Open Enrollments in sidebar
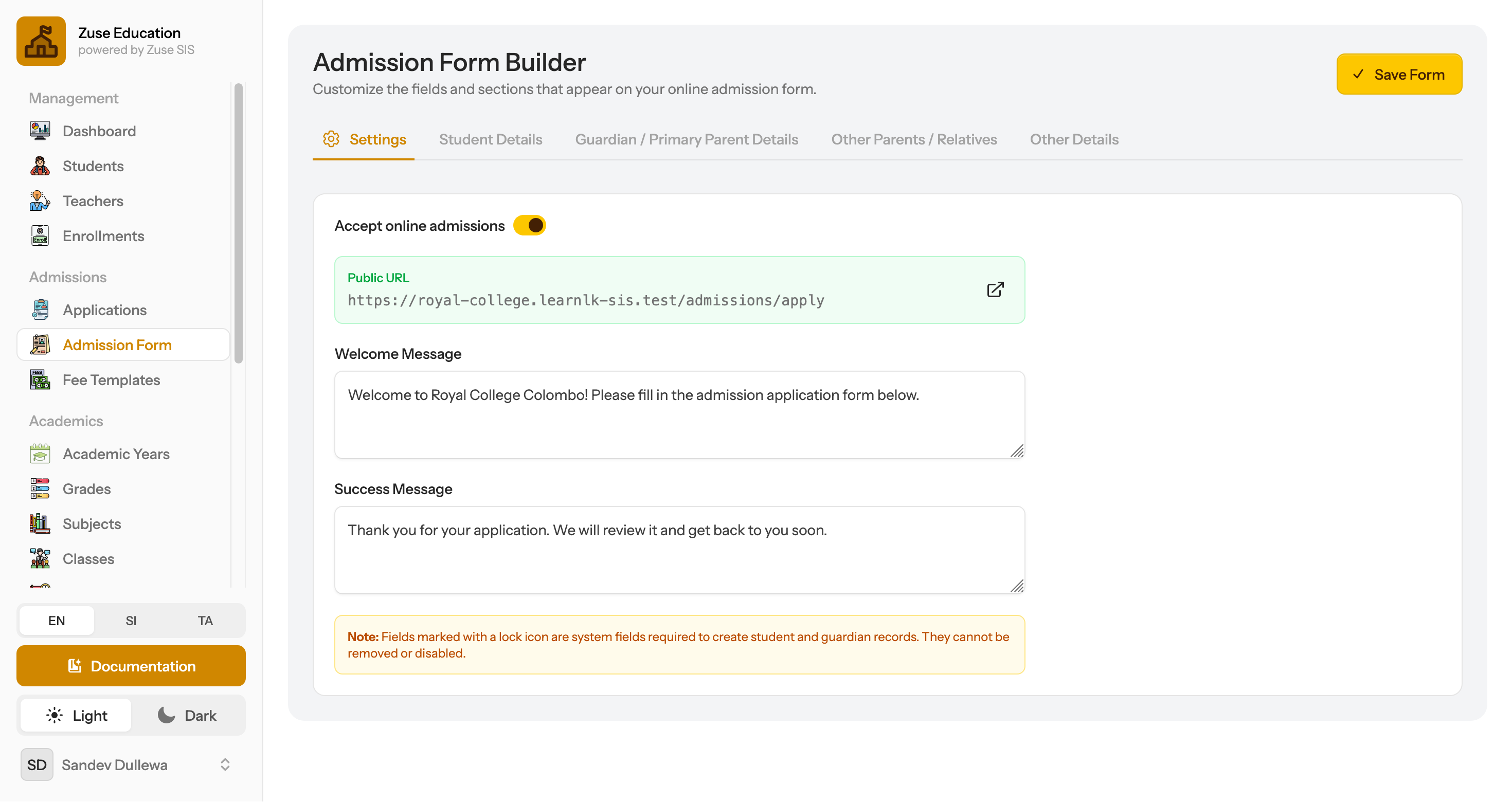This screenshot has height=802, width=1512. (123, 236)
